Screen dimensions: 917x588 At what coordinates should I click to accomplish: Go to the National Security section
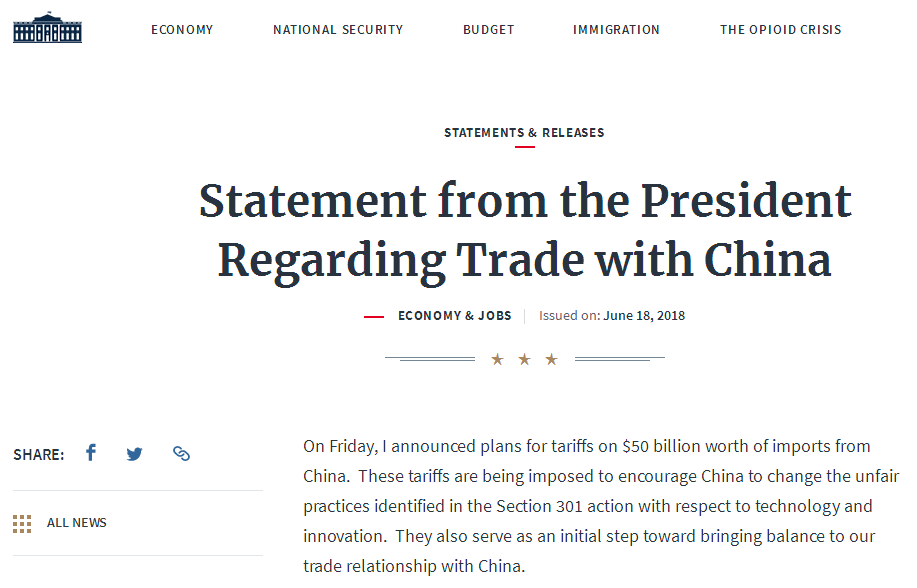point(338,30)
